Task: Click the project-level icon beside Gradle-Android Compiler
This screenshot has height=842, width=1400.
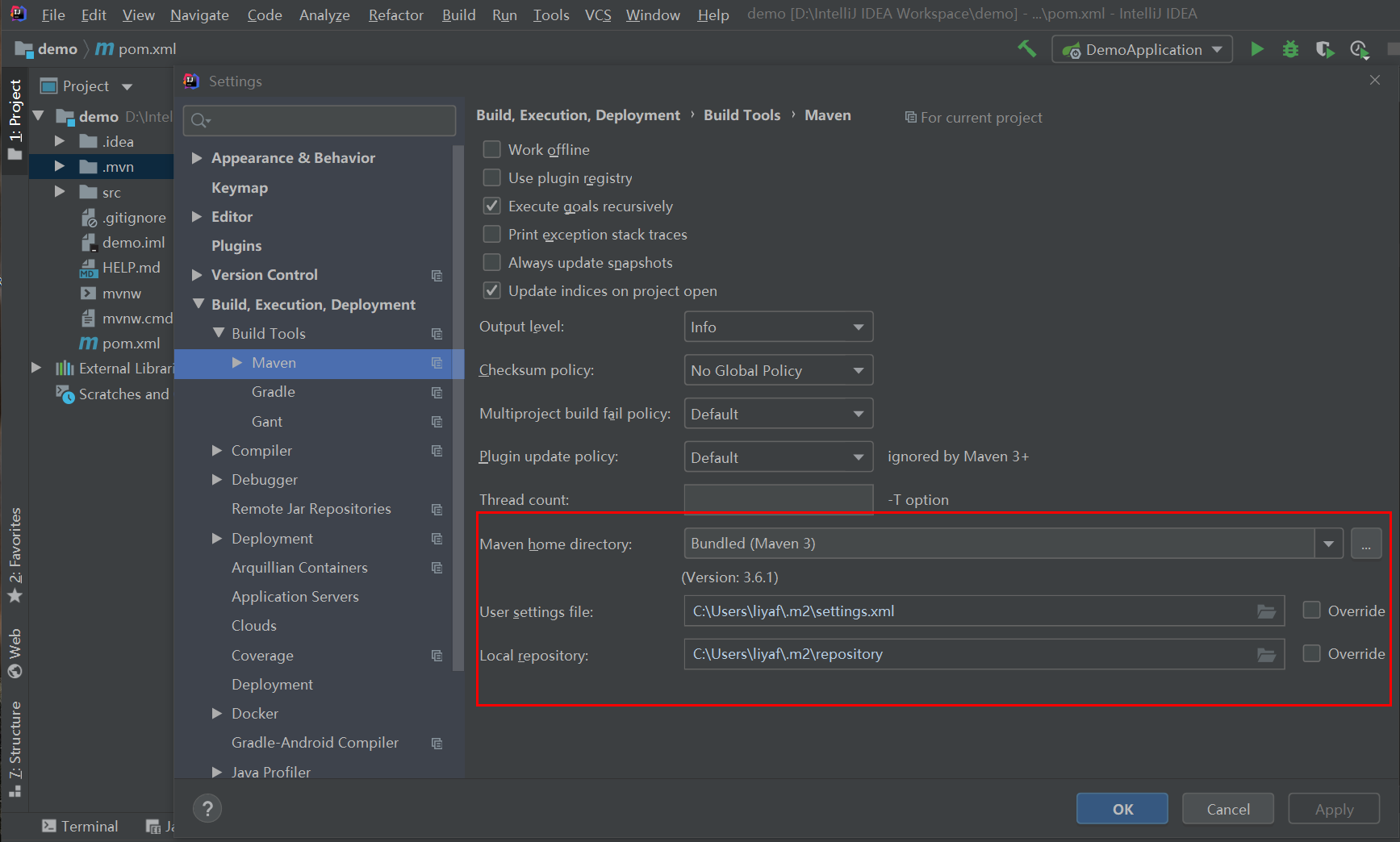Action: coord(437,744)
